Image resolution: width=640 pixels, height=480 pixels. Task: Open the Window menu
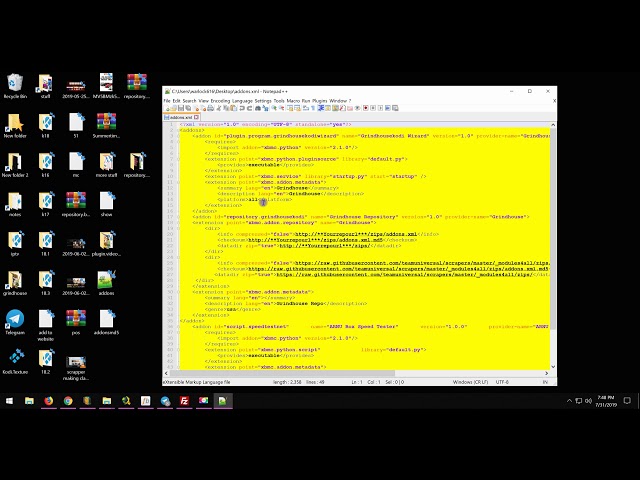point(338,101)
